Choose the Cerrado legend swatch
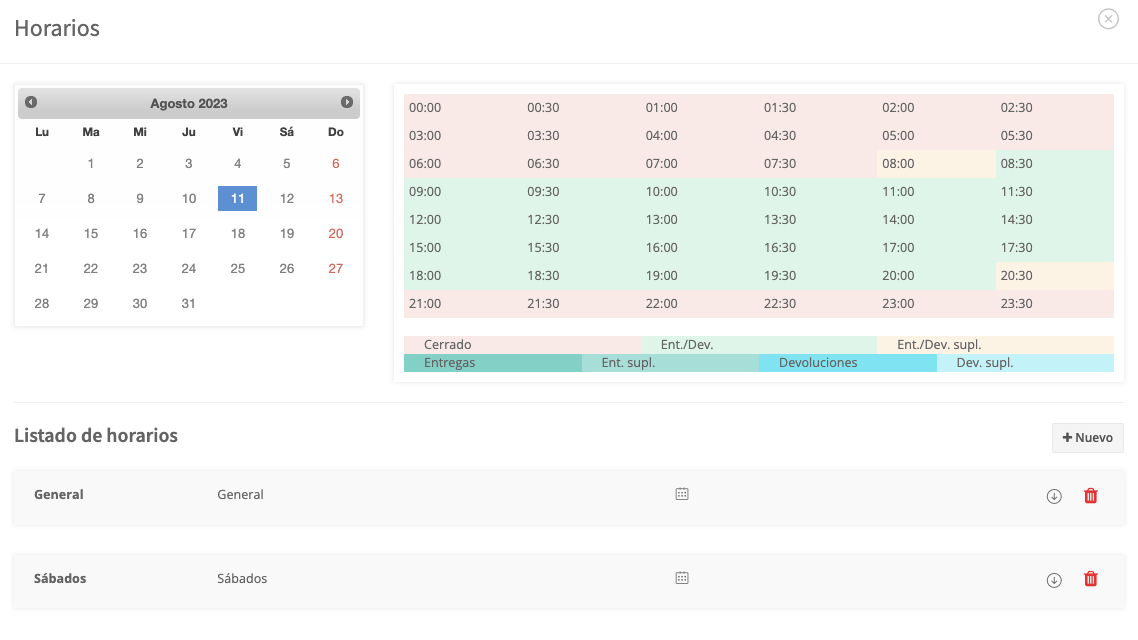Viewport: 1138px width, 640px height. [x=523, y=345]
